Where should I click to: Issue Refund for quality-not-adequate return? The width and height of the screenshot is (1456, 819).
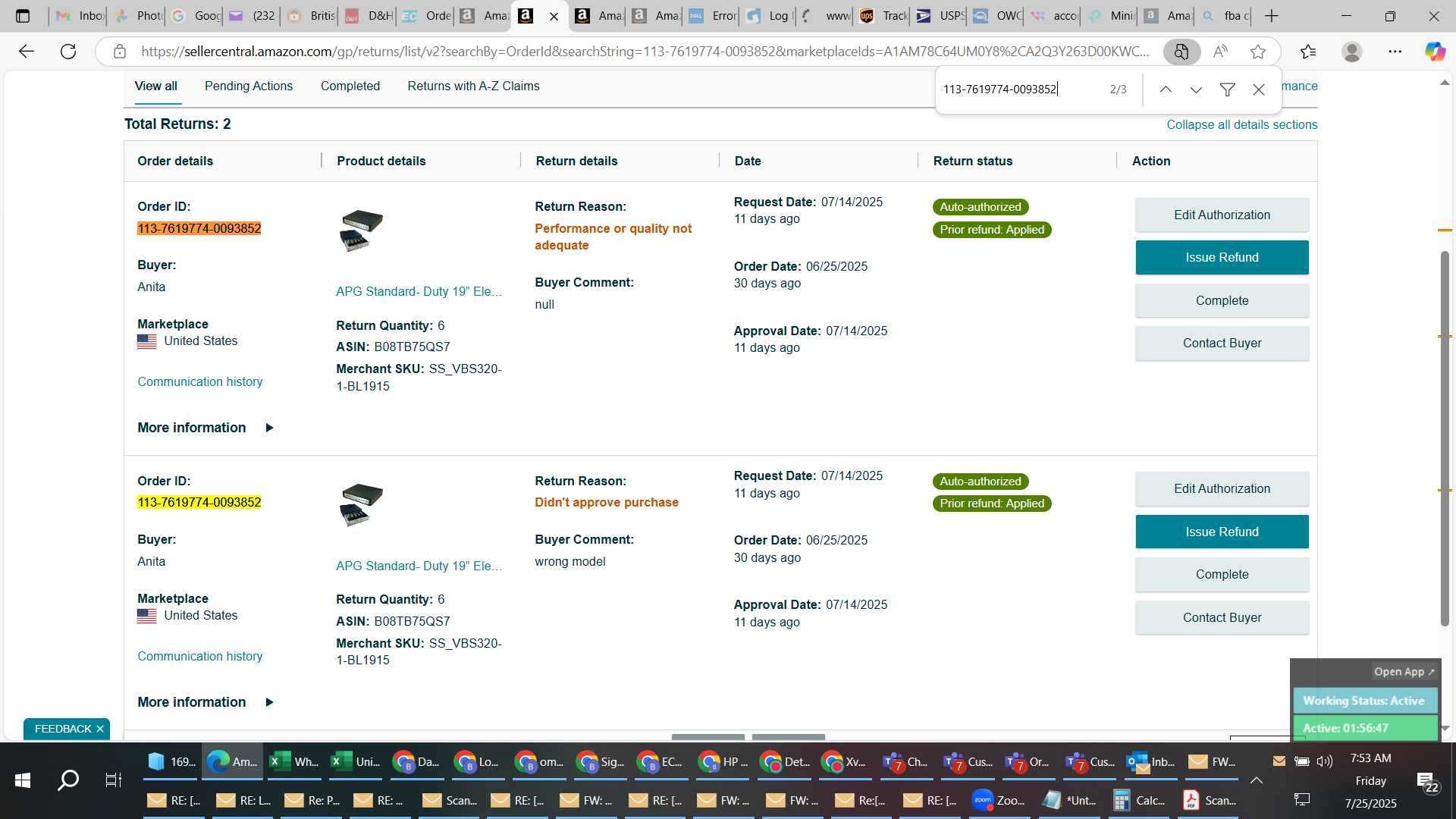tap(1222, 258)
